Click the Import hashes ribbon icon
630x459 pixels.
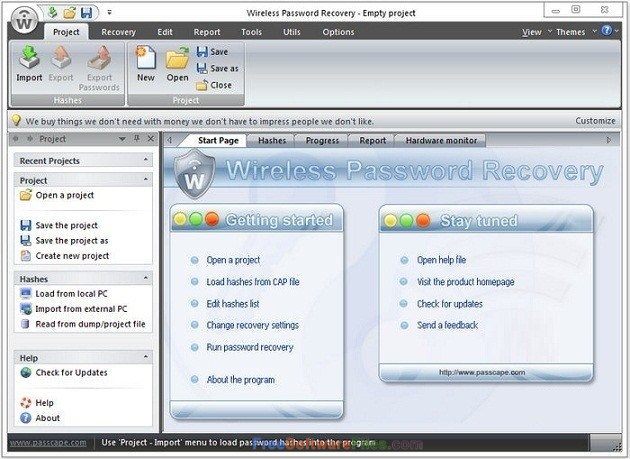point(29,64)
